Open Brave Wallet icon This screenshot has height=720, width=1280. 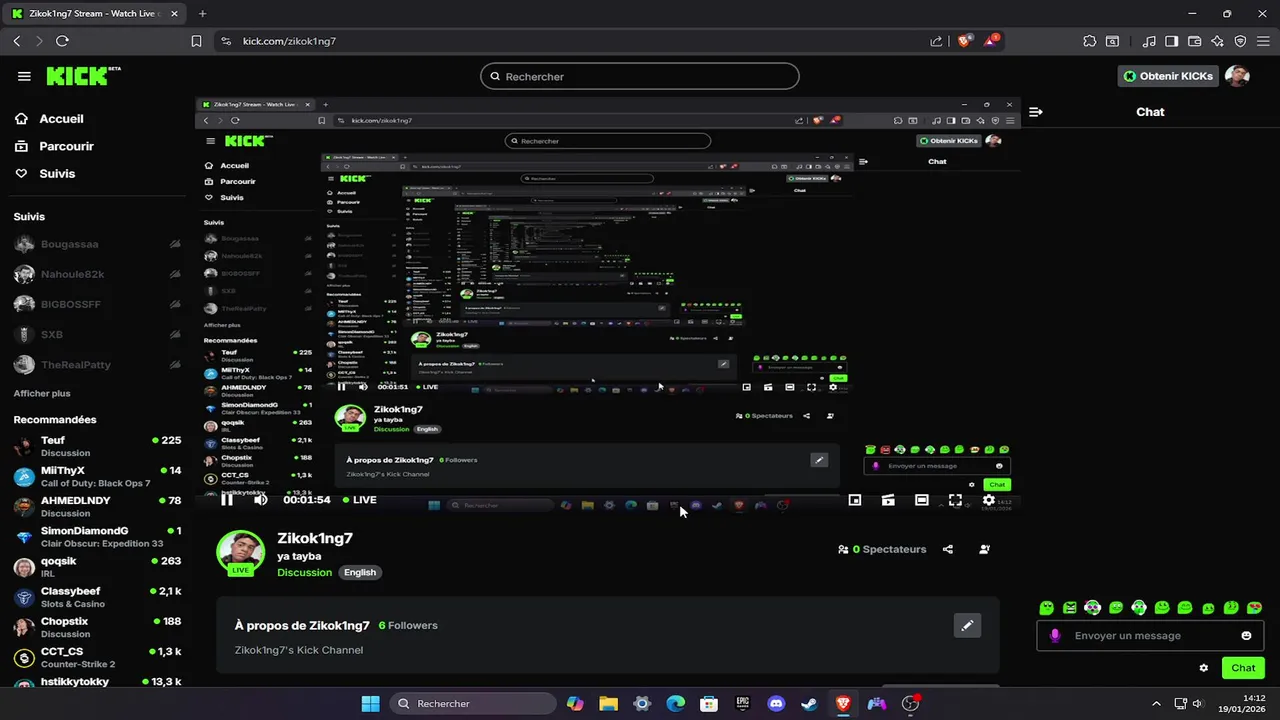(1194, 41)
